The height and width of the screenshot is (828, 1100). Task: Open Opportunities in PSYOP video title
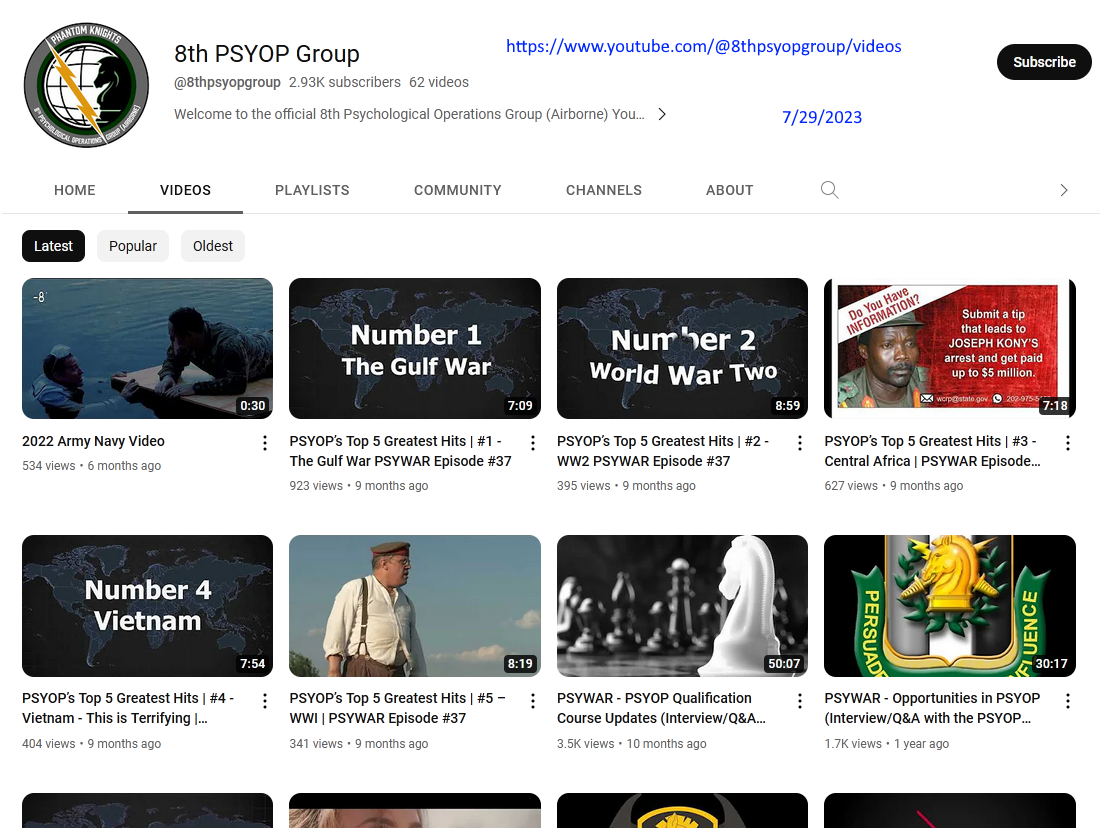(x=932, y=708)
